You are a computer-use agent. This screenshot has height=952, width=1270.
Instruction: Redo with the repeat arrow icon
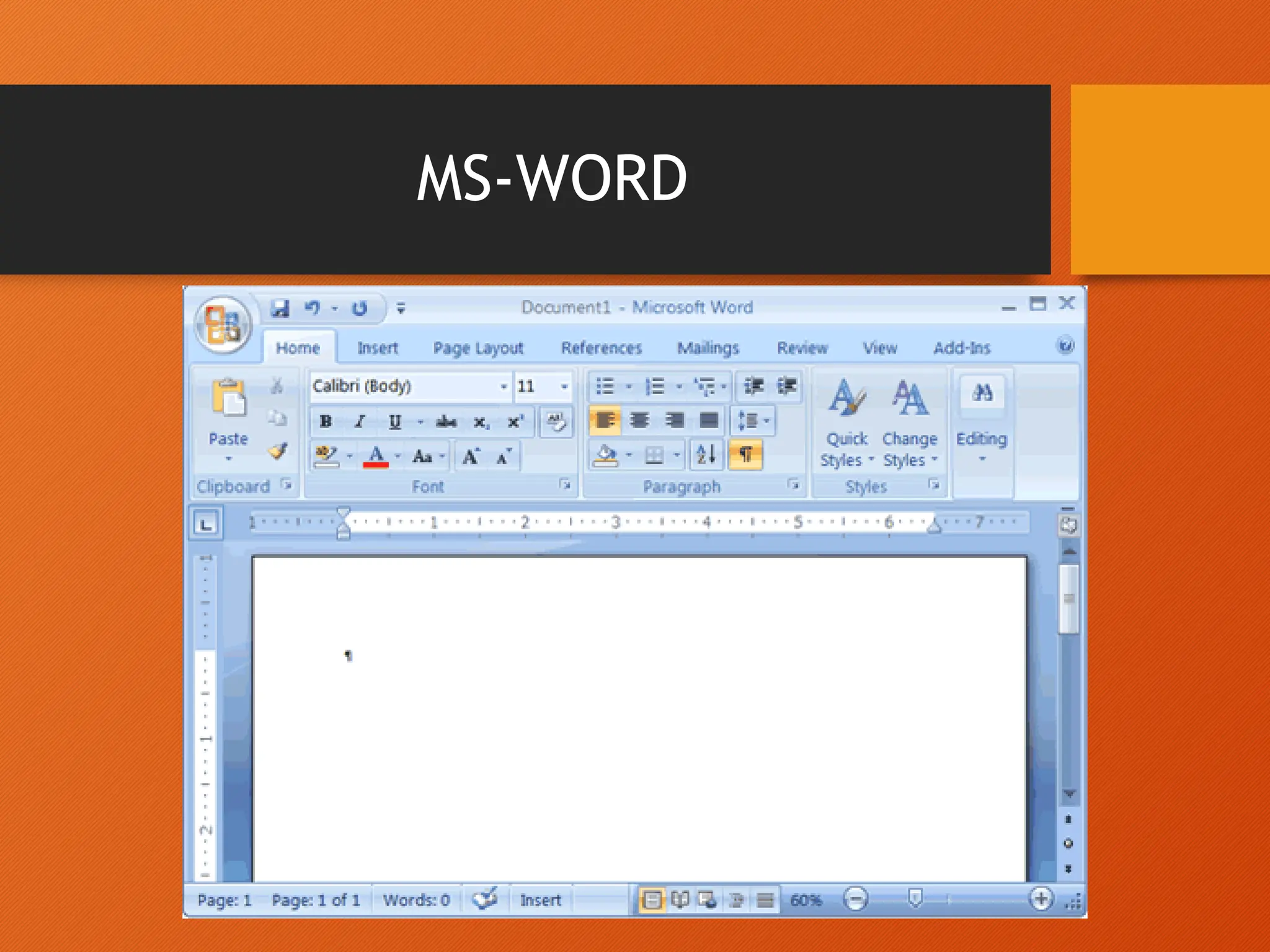click(360, 308)
